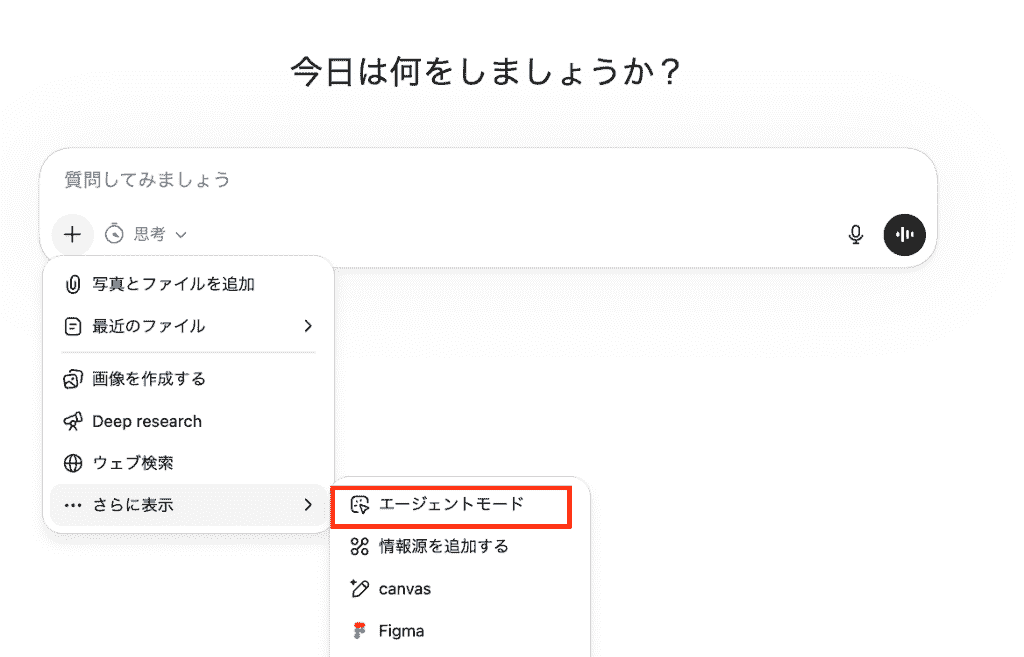Click the plus attachment button

tap(72, 234)
